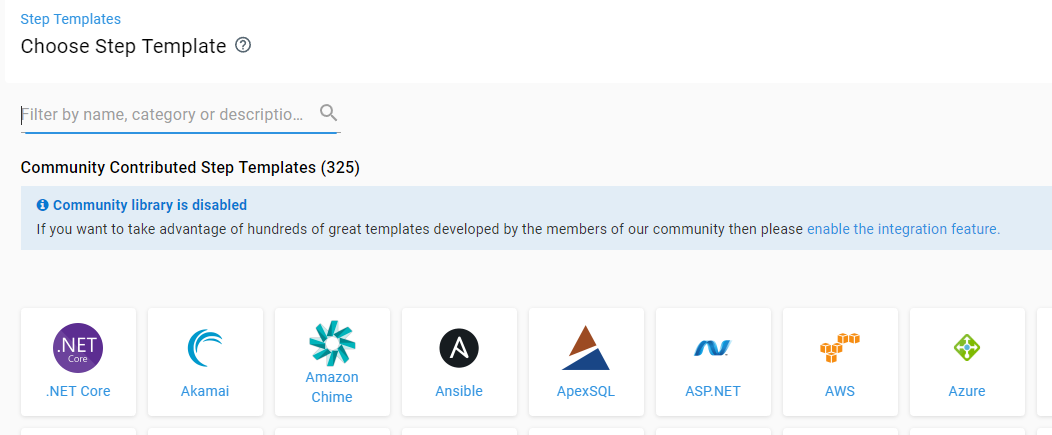
Task: Open the Azure category label
Action: pyautogui.click(x=967, y=391)
